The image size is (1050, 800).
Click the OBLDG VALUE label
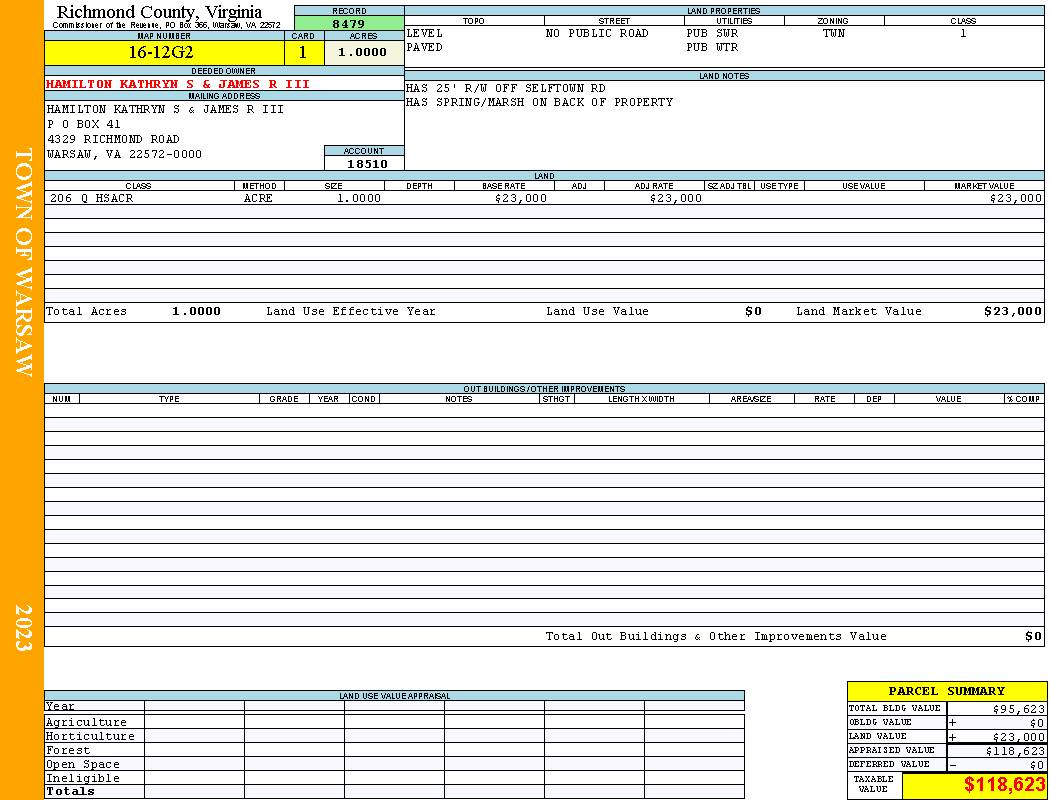pyautogui.click(x=880, y=722)
